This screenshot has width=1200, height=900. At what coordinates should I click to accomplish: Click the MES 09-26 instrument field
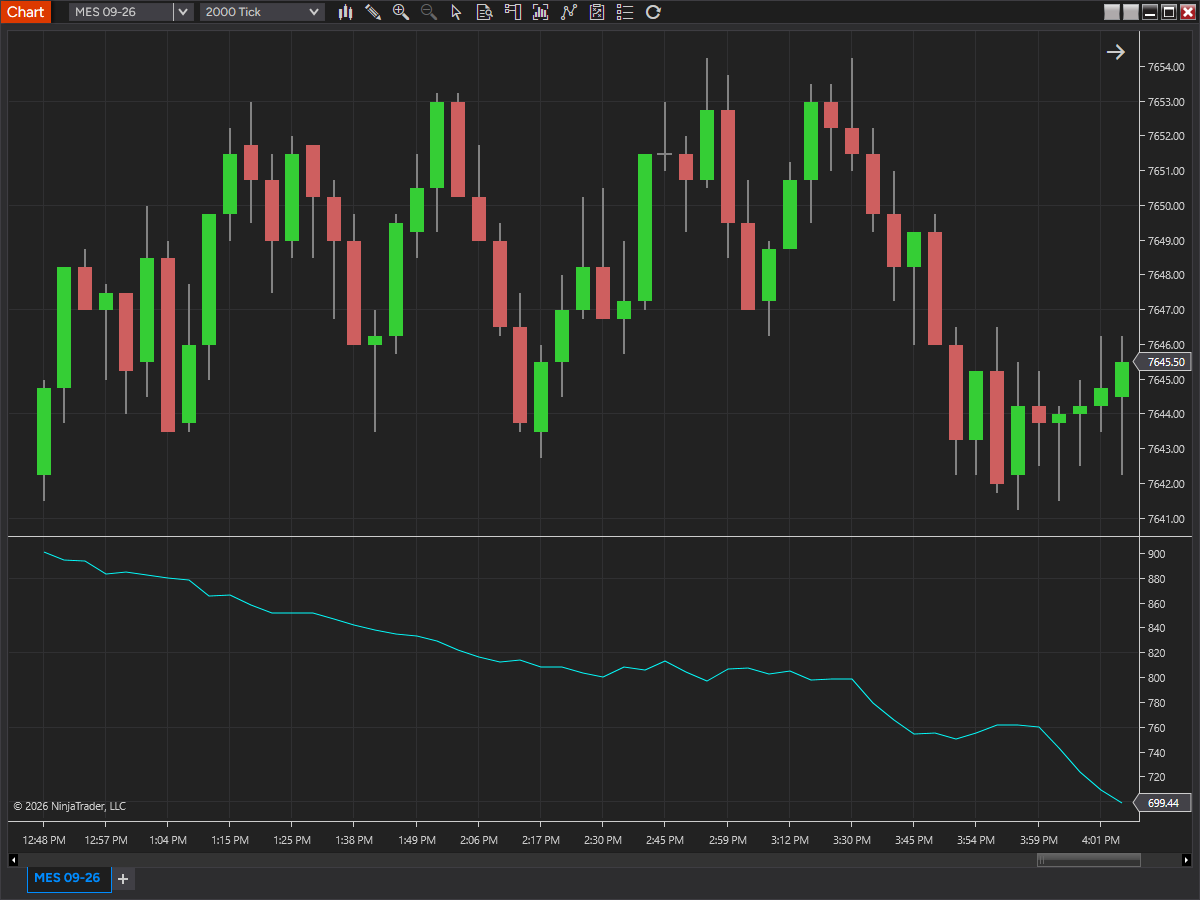point(121,12)
